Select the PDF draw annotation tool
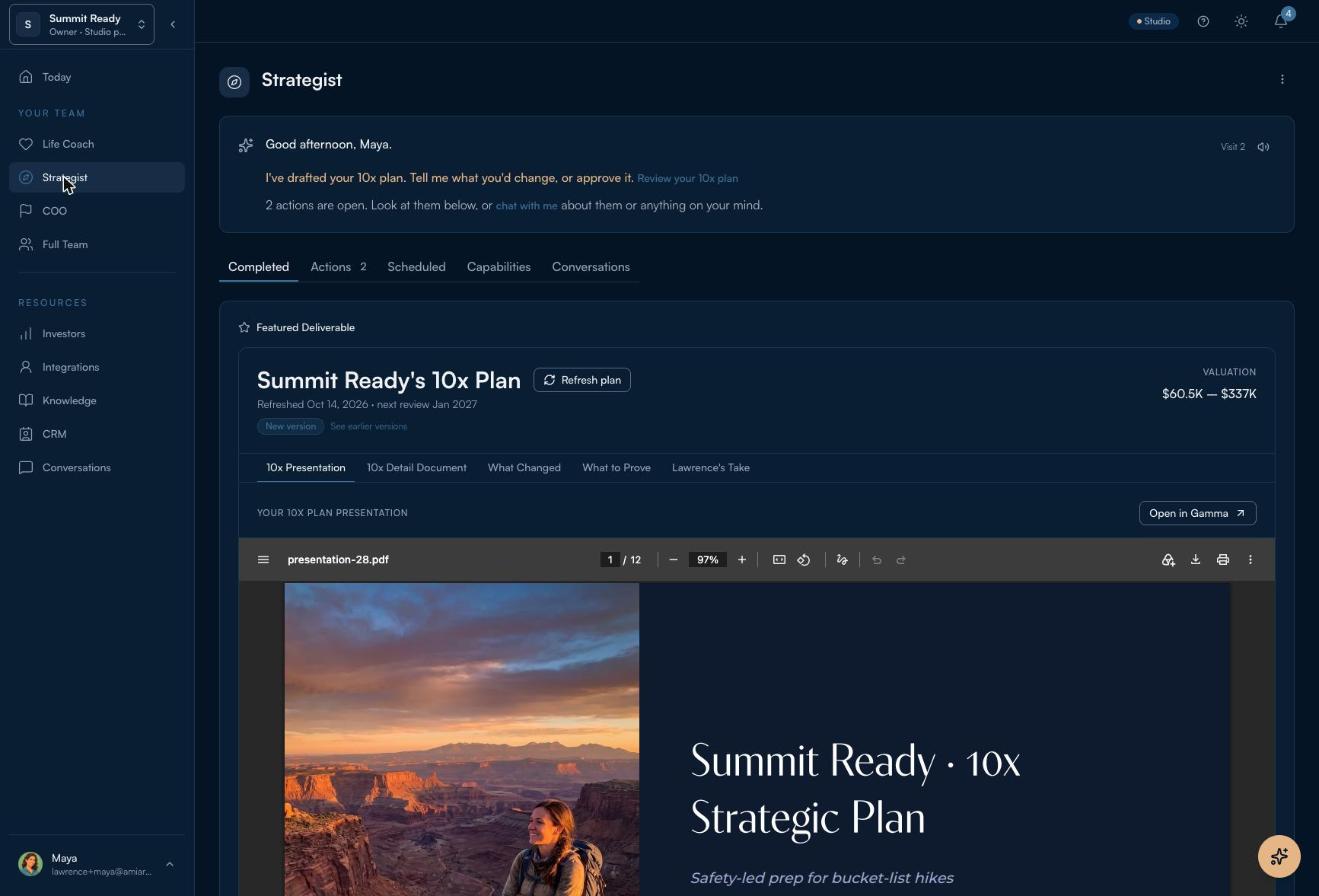This screenshot has width=1319, height=896. [x=842, y=560]
